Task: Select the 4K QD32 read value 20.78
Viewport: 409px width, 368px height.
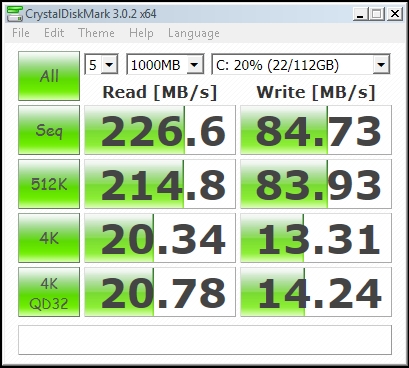Action: point(160,292)
